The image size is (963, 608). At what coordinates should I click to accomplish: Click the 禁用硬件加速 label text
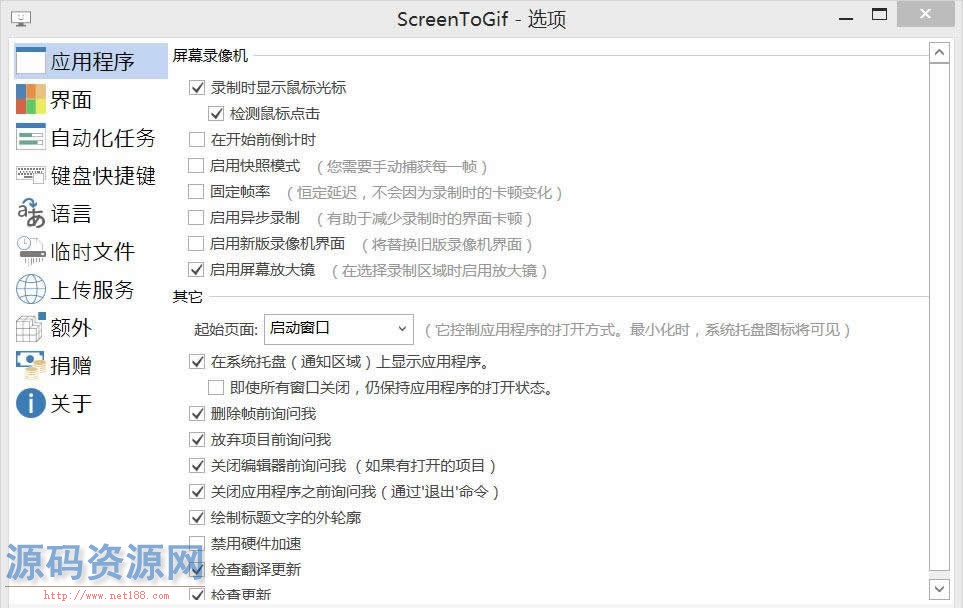[x=256, y=544]
